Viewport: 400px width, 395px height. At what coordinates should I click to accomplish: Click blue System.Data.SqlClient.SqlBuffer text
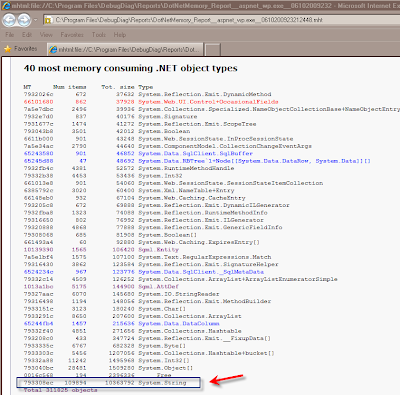coord(195,153)
